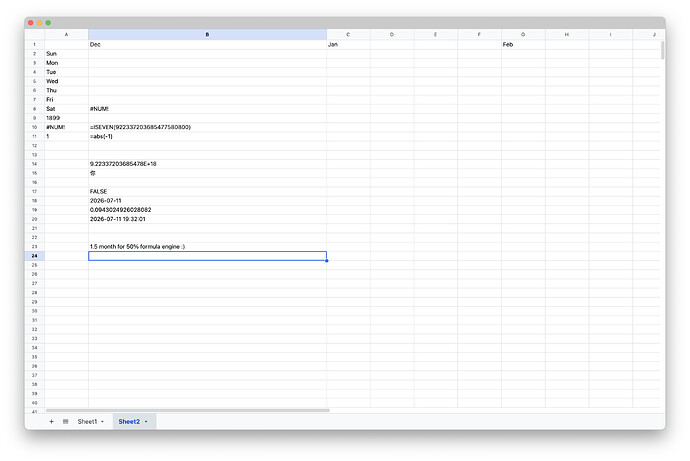Viewport: 690px width, 461px height.
Task: Select cell containing 'Dec'
Action: [207, 44]
